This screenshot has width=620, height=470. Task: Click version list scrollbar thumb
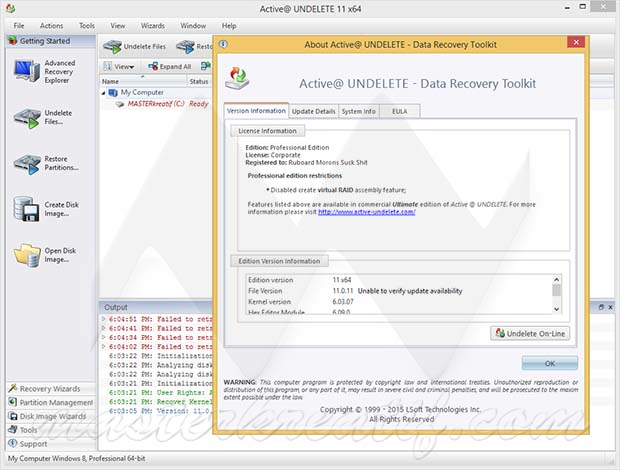[556, 291]
